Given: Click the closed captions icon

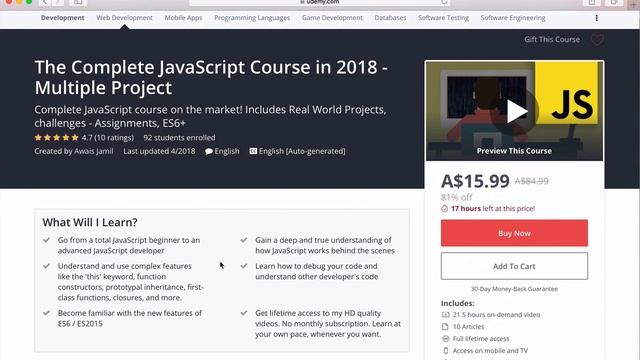Looking at the screenshot, I should click(x=253, y=151).
